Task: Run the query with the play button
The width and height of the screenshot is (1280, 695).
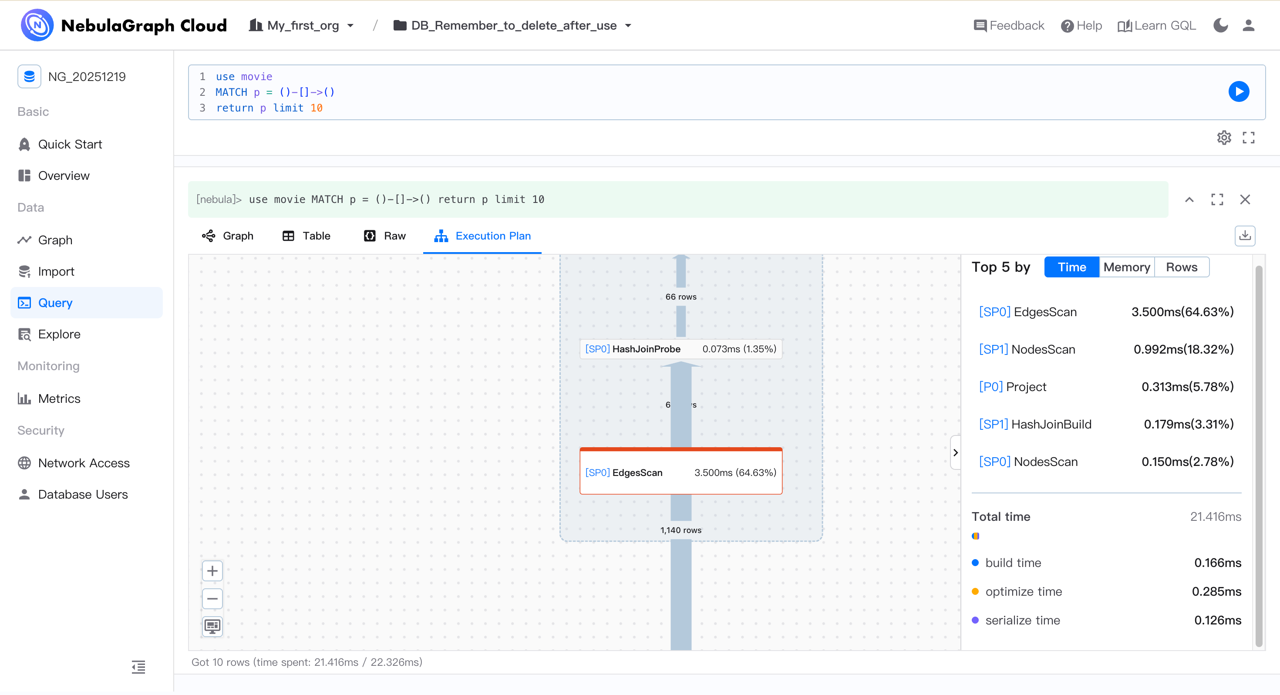Action: (1238, 91)
